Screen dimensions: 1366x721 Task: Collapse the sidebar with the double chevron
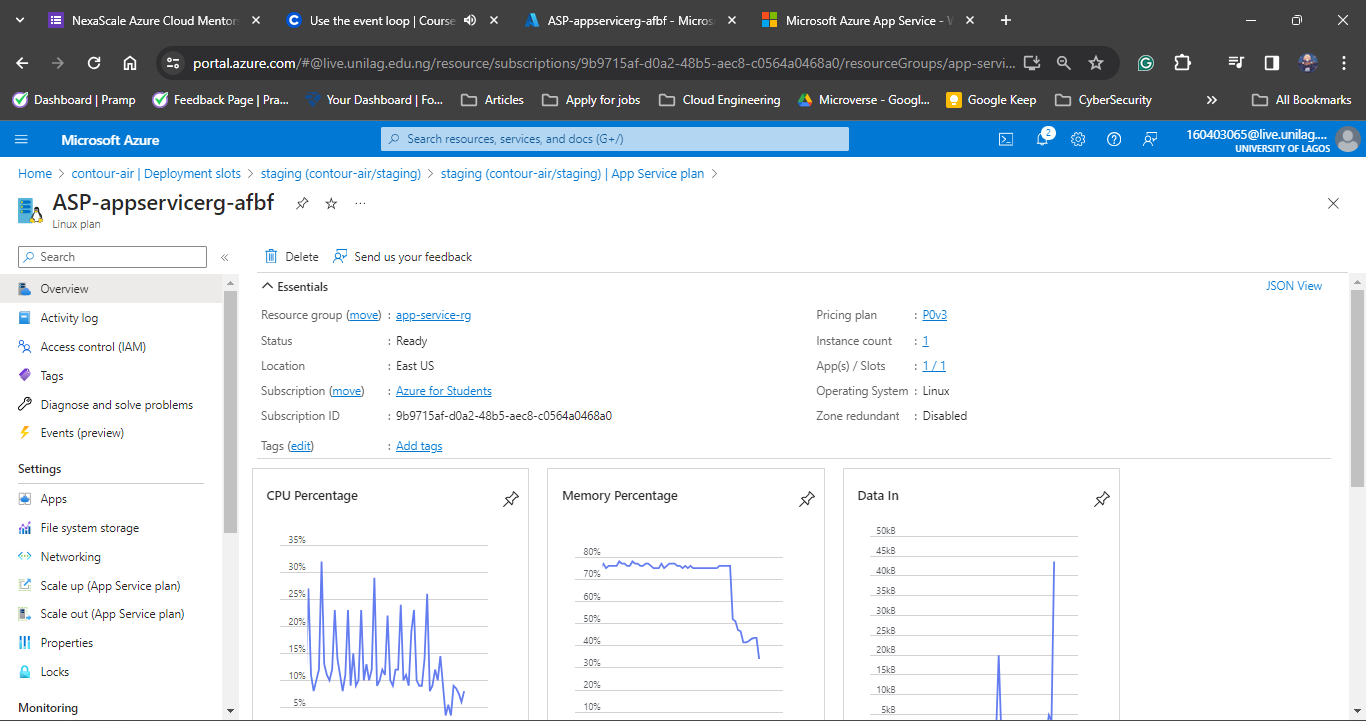tap(225, 257)
